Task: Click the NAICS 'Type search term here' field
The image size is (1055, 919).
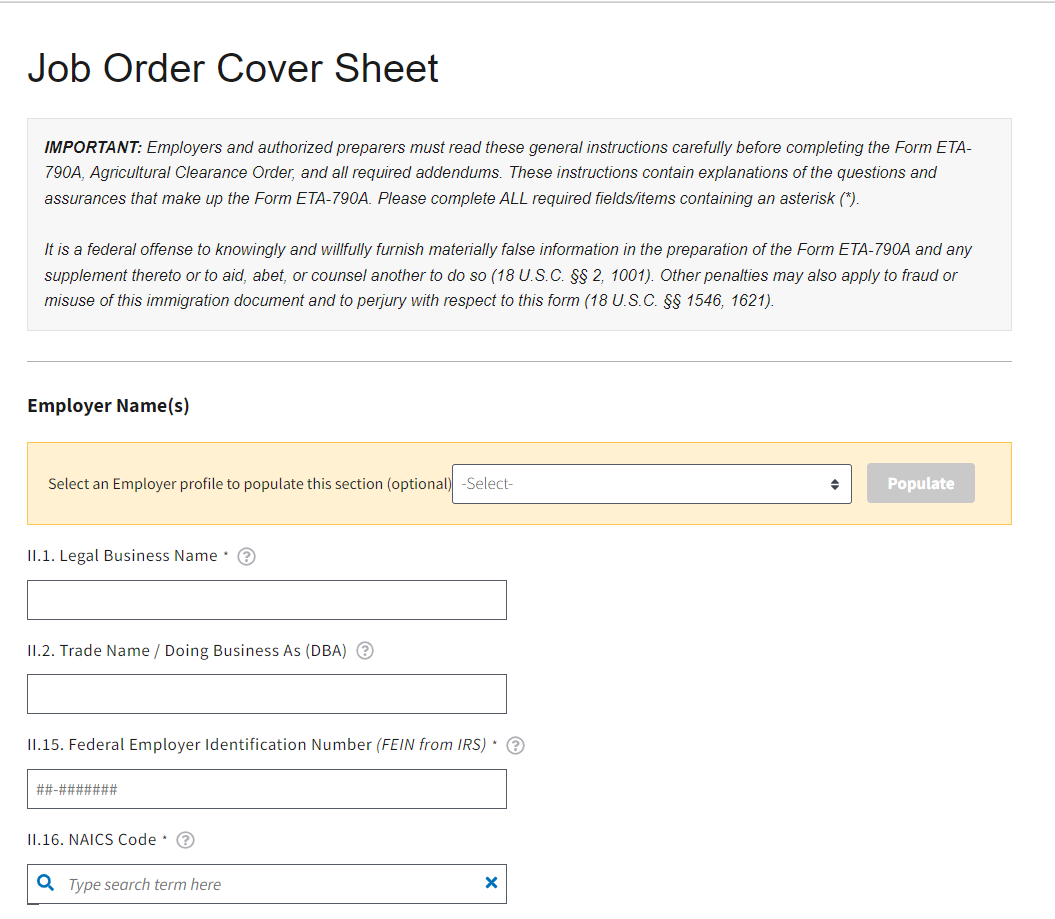Action: coord(270,884)
